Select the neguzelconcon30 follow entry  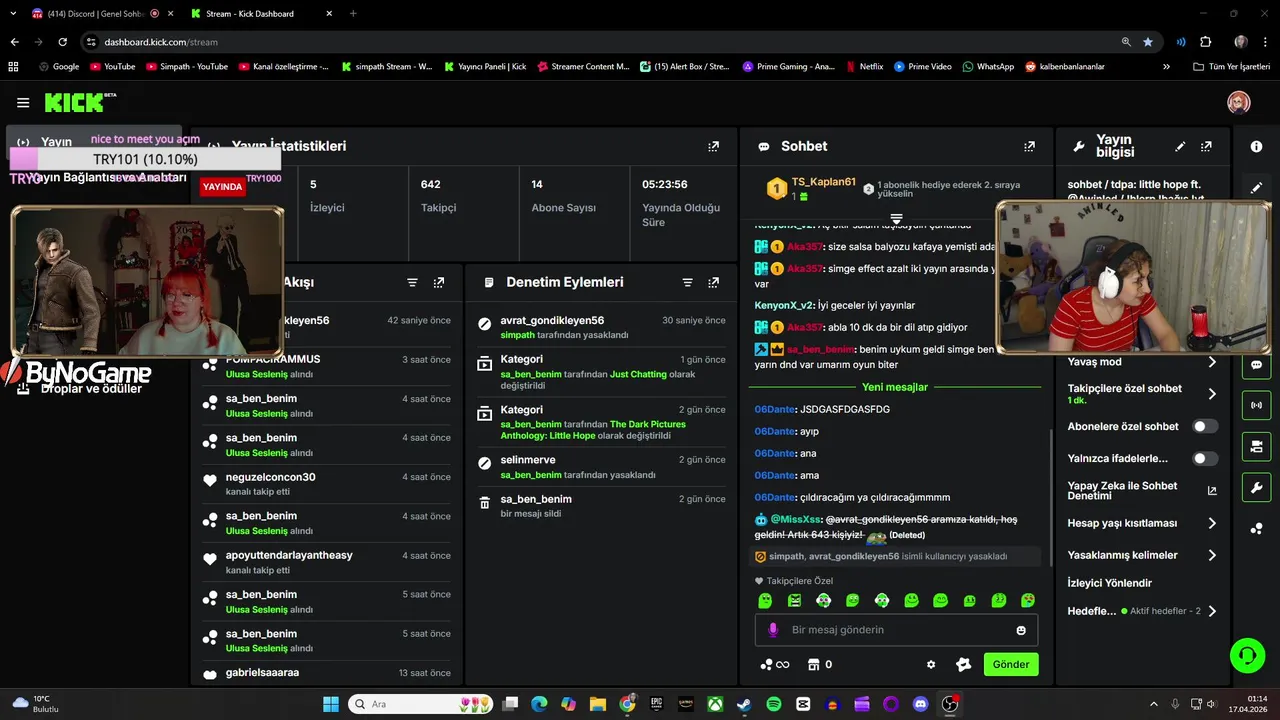(x=327, y=484)
